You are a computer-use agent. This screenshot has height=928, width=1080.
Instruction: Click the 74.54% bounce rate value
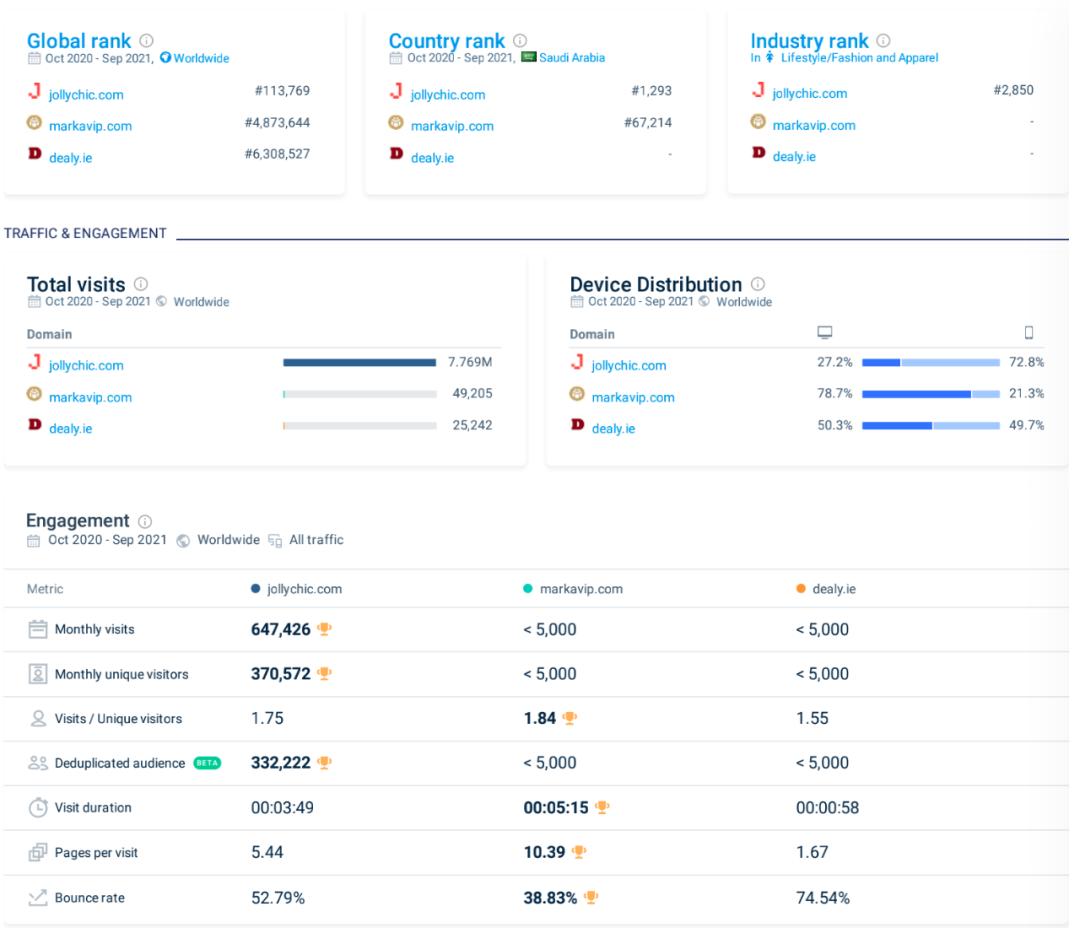point(822,898)
